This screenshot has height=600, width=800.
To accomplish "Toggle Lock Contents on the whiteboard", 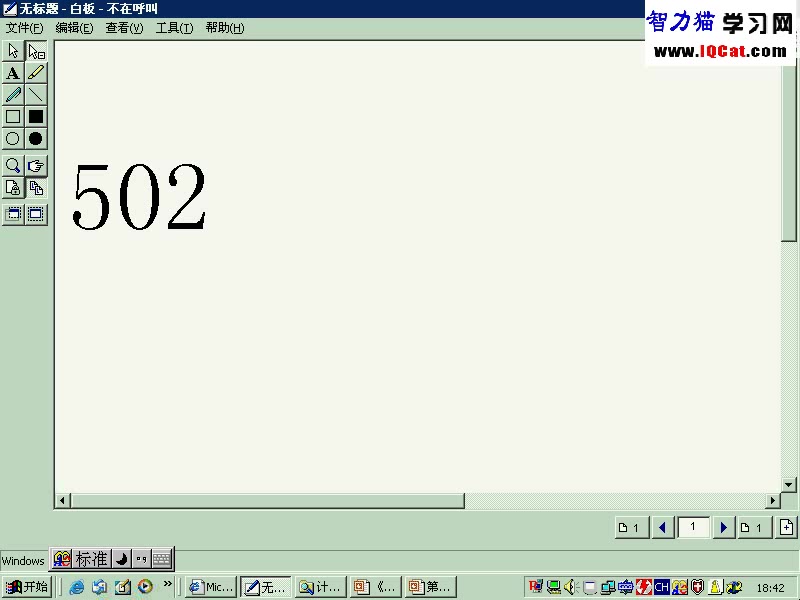I will click(x=13, y=188).
